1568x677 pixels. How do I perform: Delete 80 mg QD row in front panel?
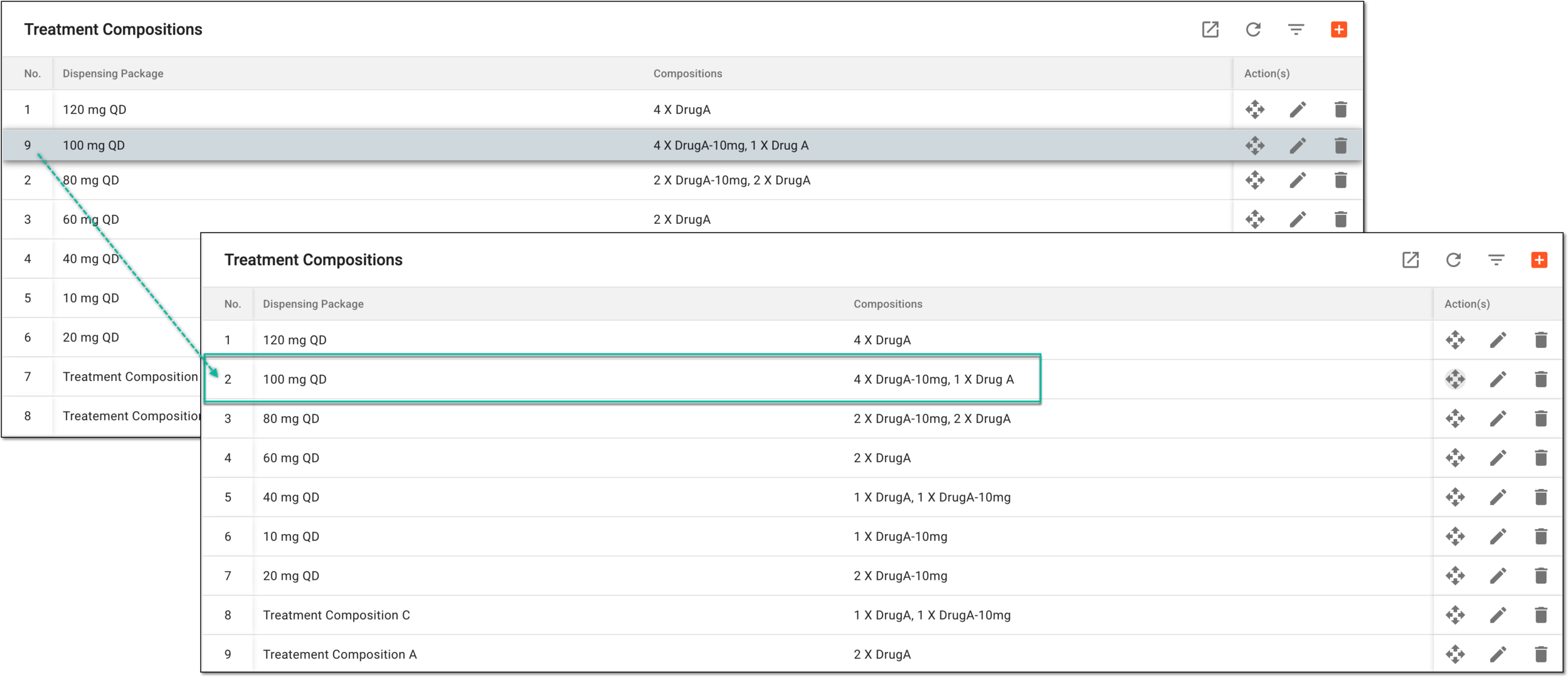click(x=1541, y=419)
